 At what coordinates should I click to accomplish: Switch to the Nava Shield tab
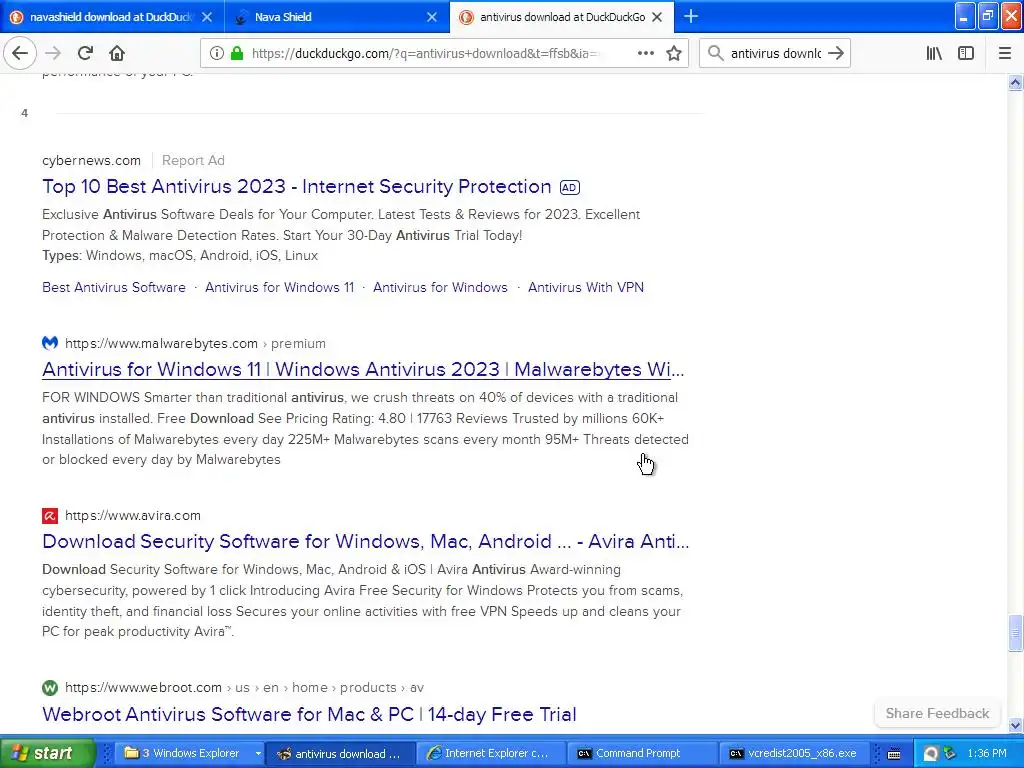tap(336, 17)
